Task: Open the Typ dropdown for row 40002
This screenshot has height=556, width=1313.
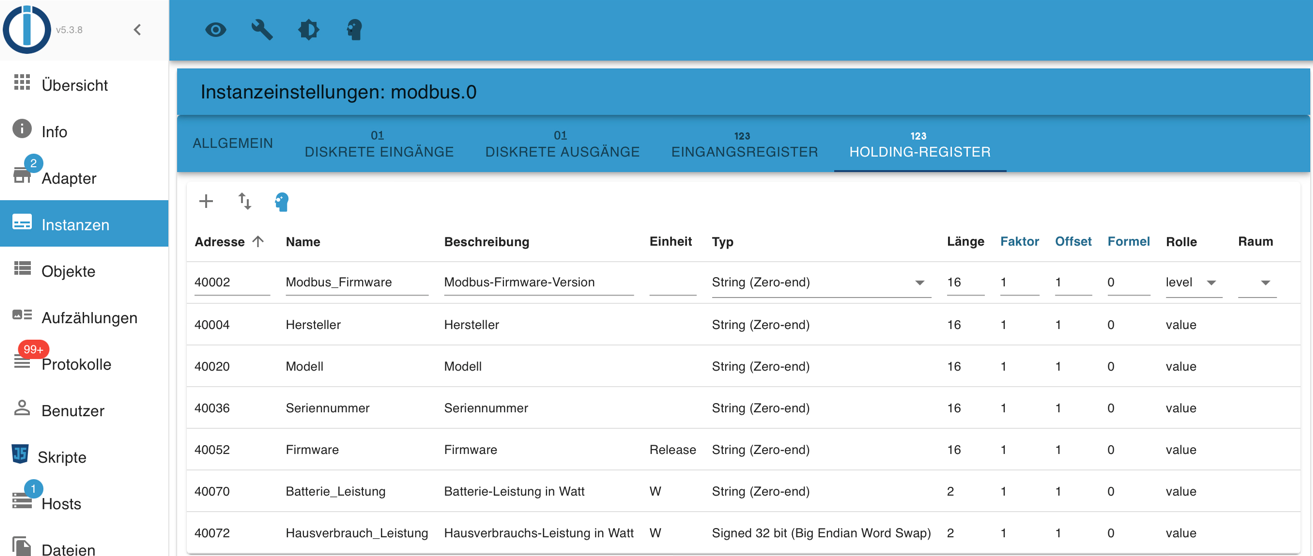Action: 820,283
